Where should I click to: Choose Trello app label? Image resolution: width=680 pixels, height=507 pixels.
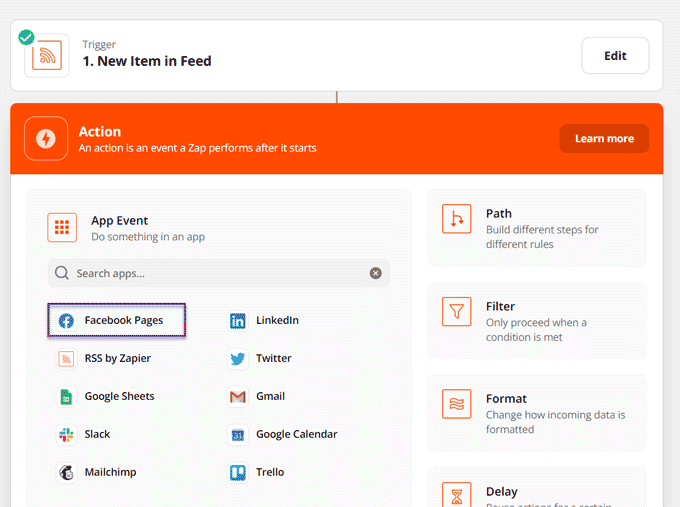270,472
